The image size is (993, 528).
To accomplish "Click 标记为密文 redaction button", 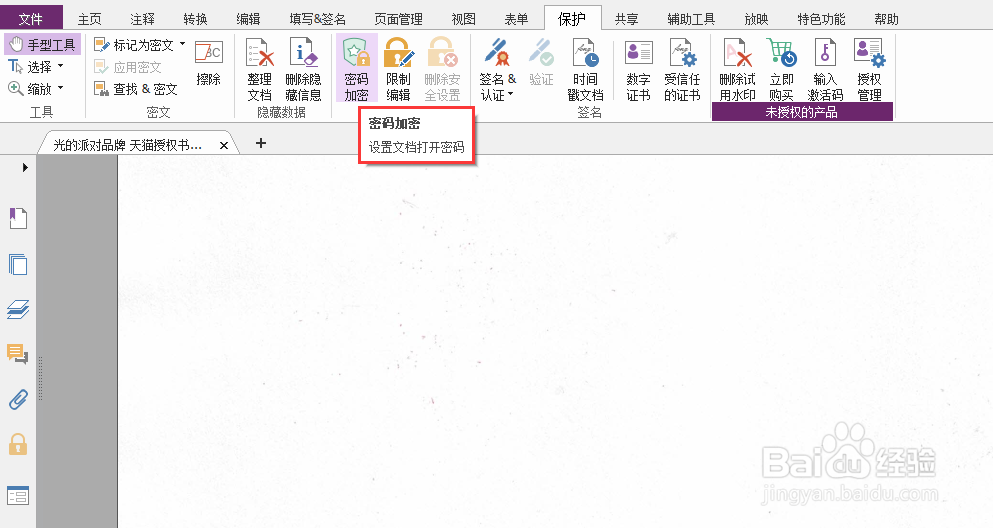I will [x=134, y=45].
